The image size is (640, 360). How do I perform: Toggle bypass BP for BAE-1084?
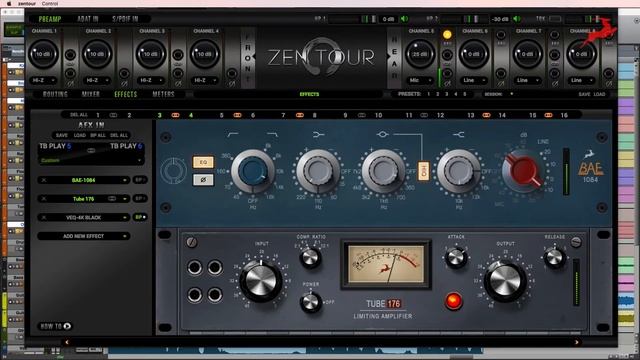140,180
